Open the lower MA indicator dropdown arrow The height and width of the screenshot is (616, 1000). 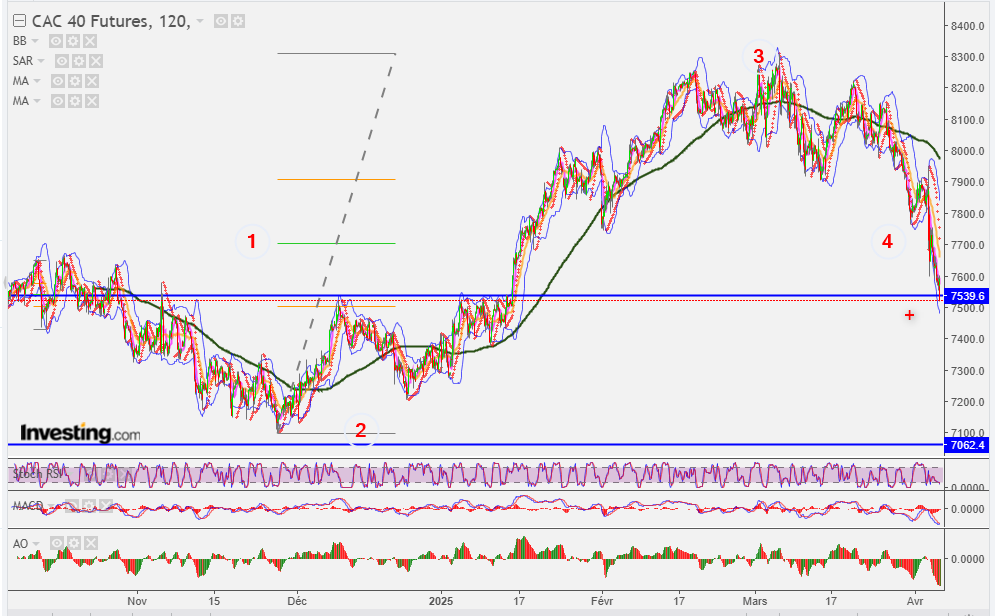pos(37,101)
